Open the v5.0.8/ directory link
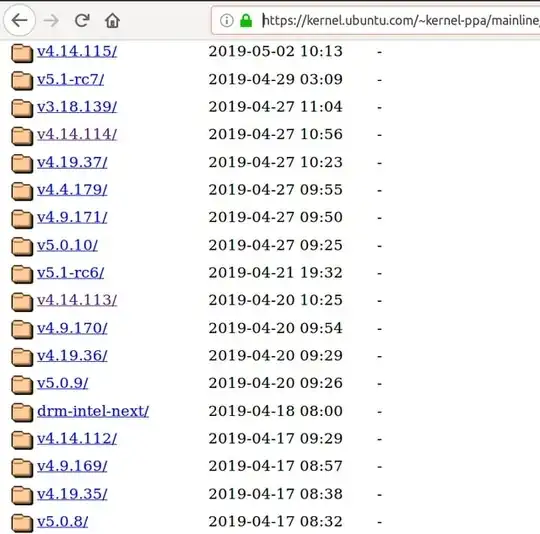The height and width of the screenshot is (534, 540). 62,522
